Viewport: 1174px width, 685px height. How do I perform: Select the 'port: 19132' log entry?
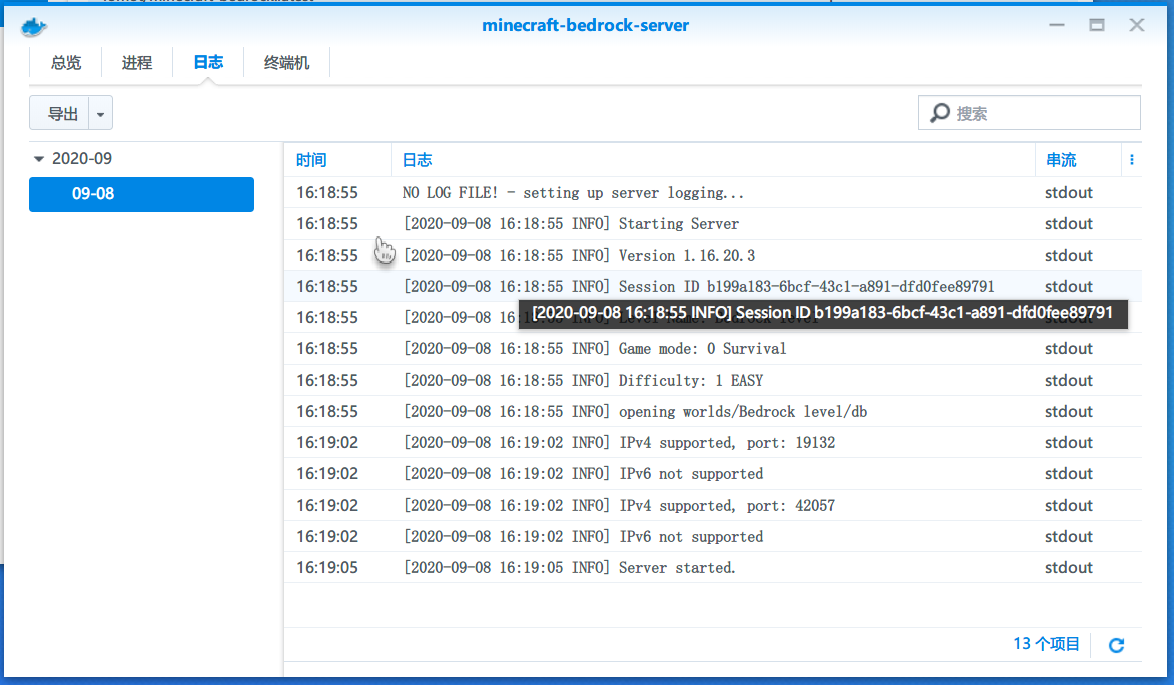[713, 442]
